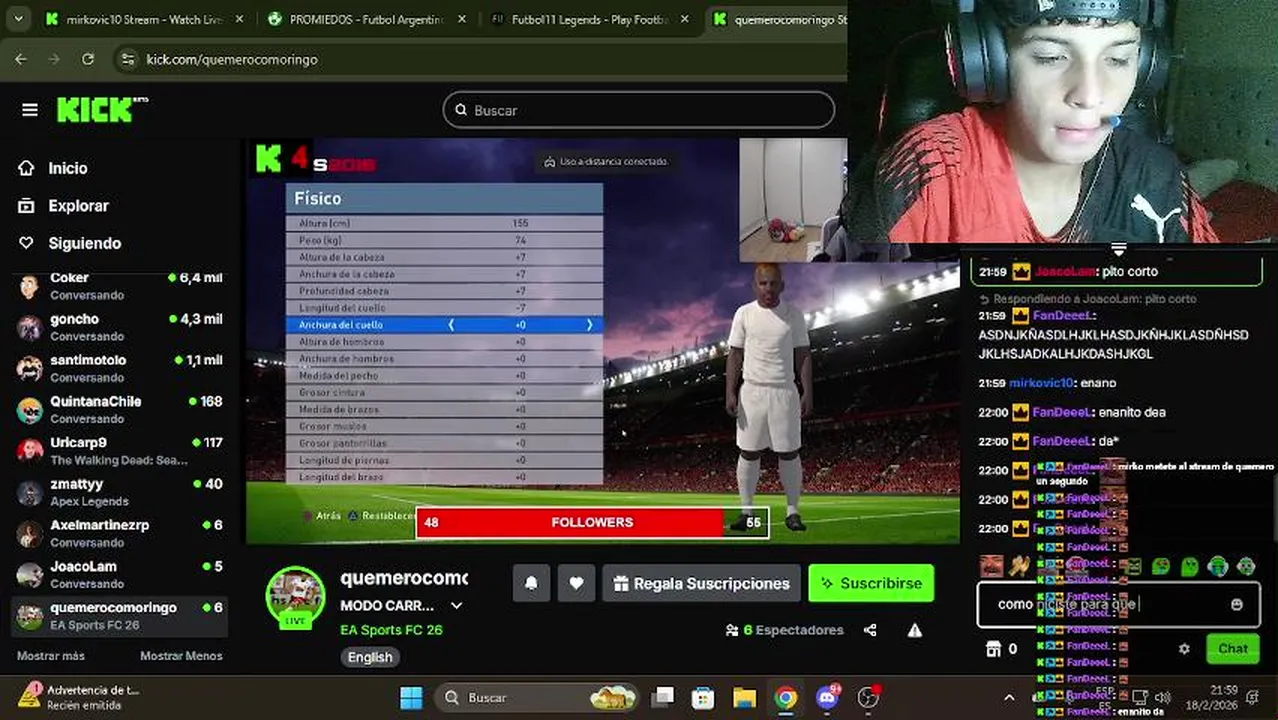Open Axelmartinezrp channel in sidebar

coord(120,533)
